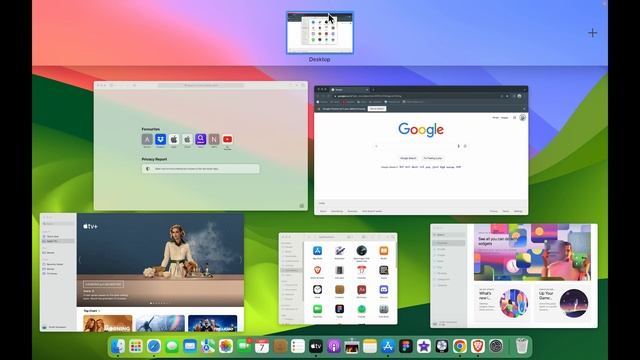
Task: Click the search field in the TV sidebar
Action: (x=58, y=224)
